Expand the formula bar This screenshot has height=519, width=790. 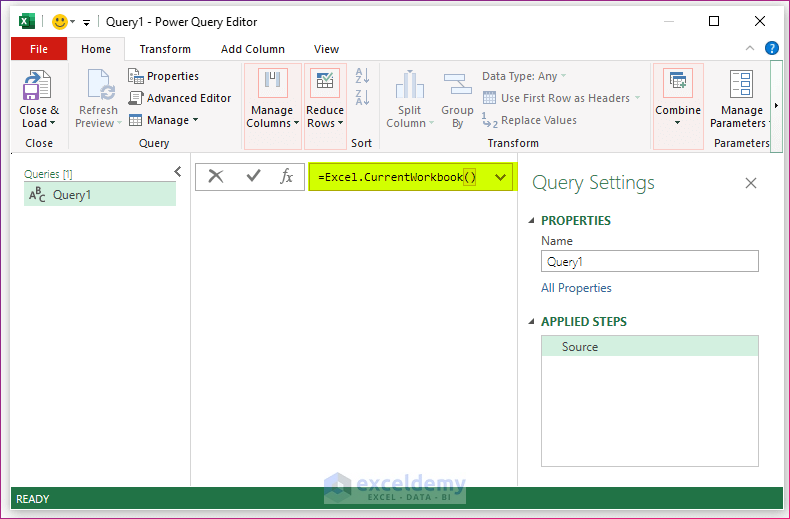[x=500, y=177]
